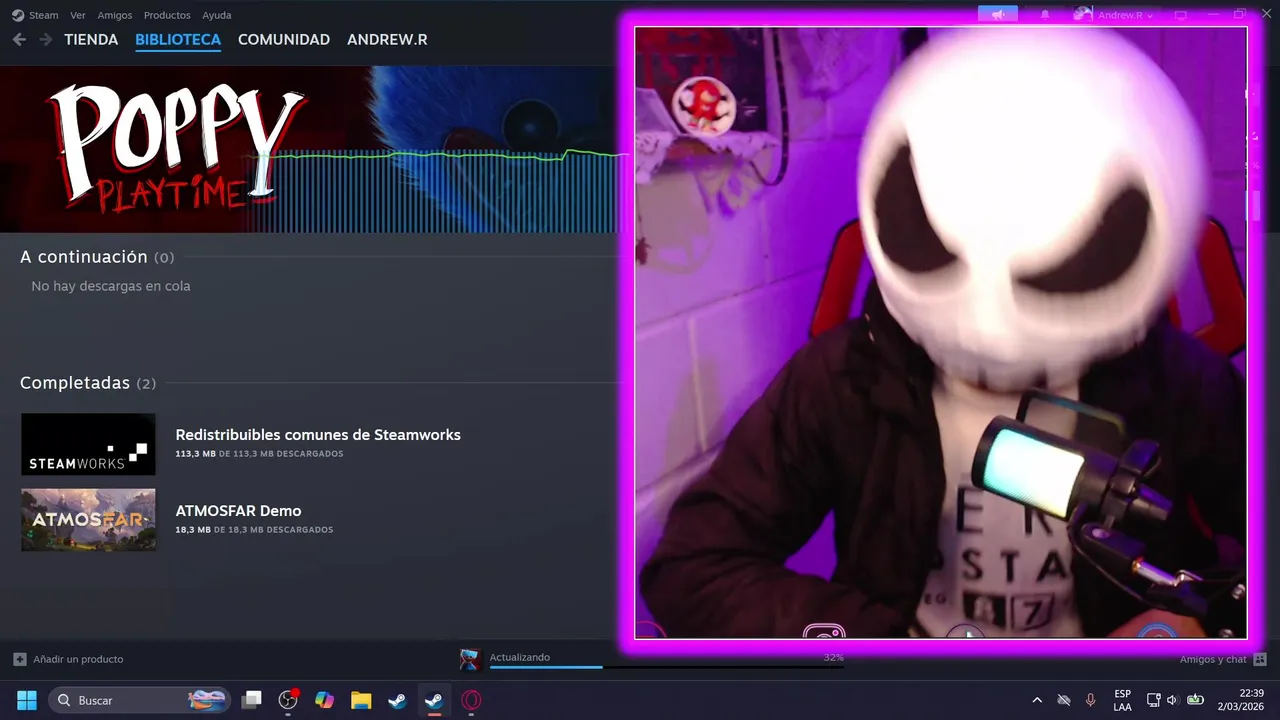The height and width of the screenshot is (720, 1280).
Task: Switch to the COMUNIDAD tab
Action: (284, 40)
